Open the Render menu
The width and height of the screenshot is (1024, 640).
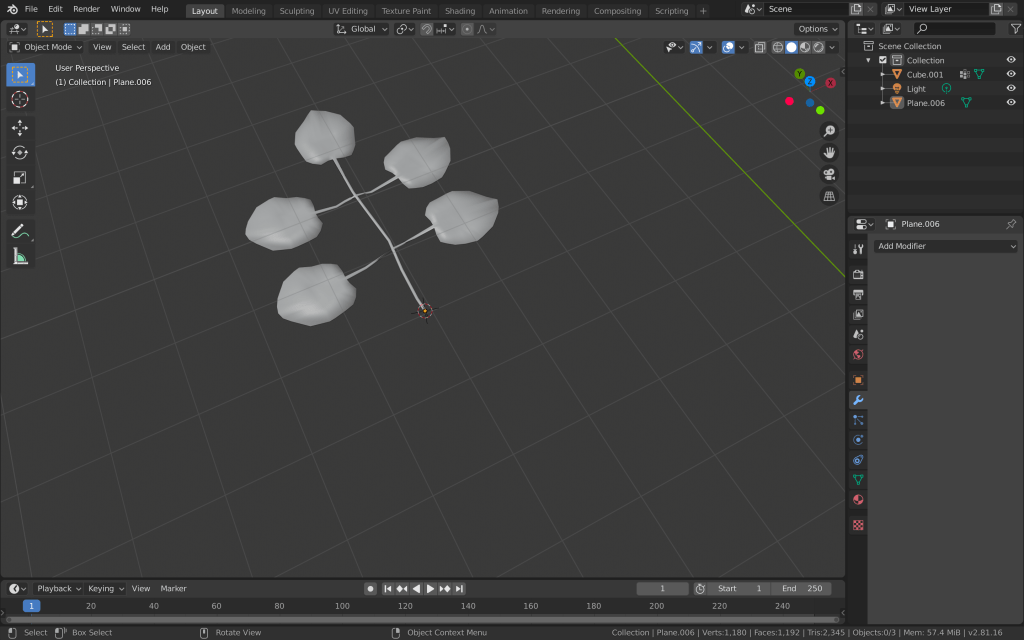[x=86, y=9]
